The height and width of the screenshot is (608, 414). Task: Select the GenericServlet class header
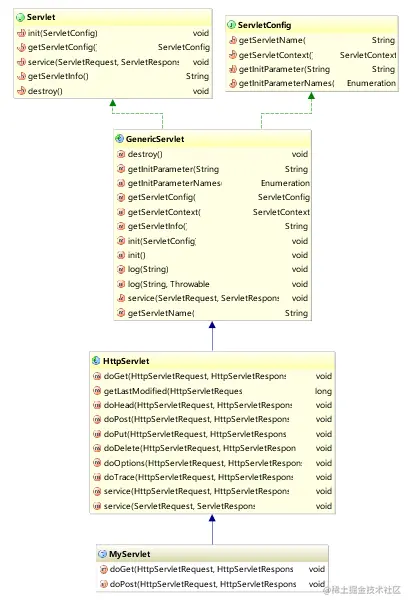(212, 139)
